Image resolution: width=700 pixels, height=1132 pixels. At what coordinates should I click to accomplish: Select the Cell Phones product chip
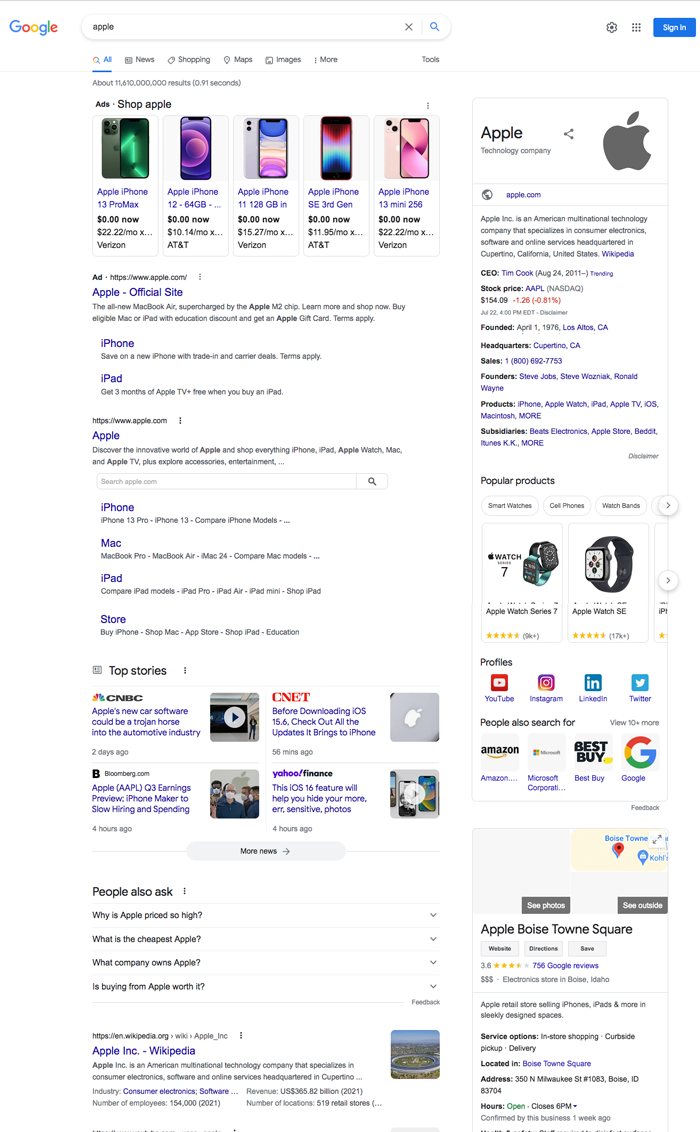click(567, 506)
